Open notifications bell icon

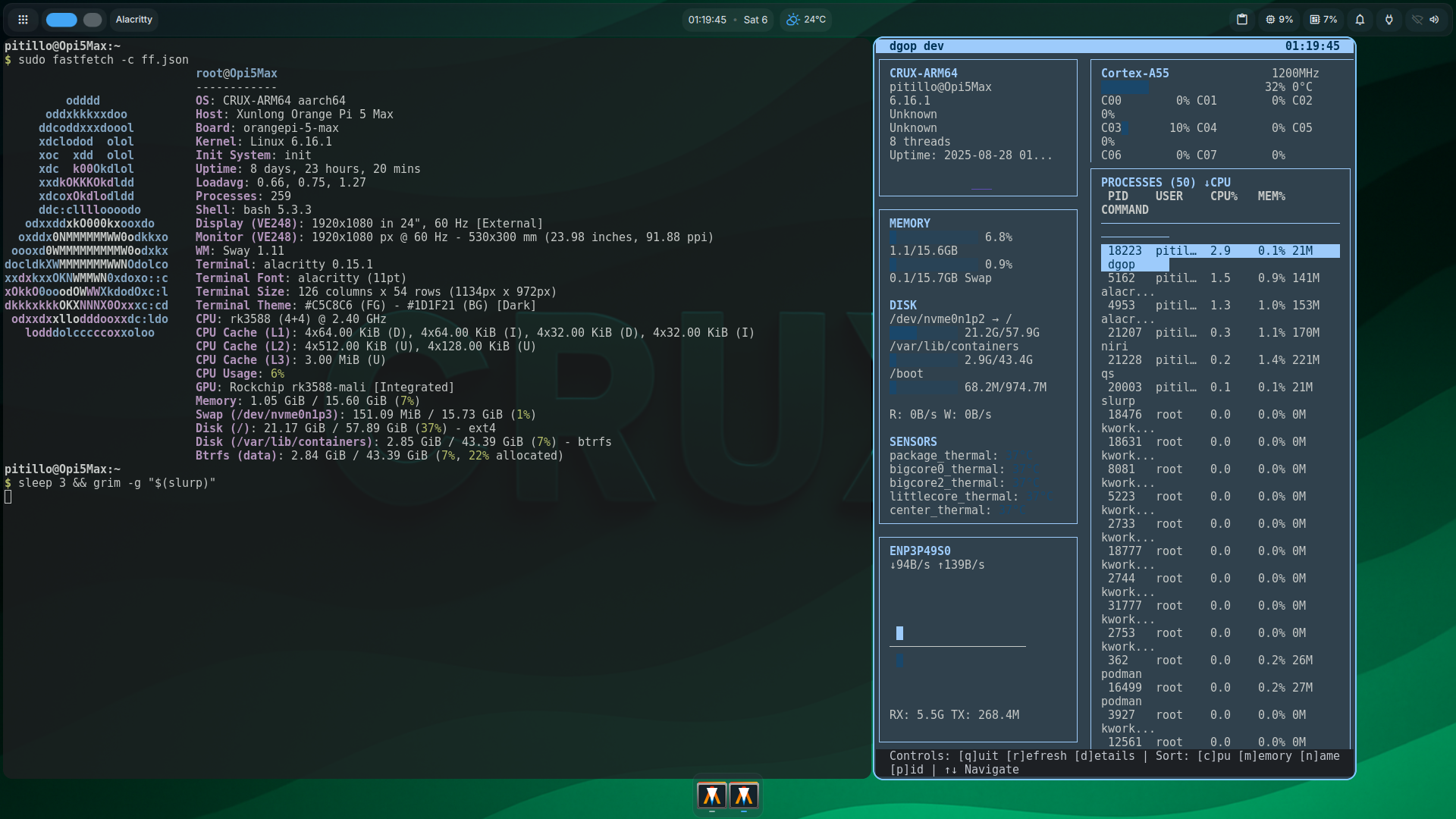[1360, 20]
